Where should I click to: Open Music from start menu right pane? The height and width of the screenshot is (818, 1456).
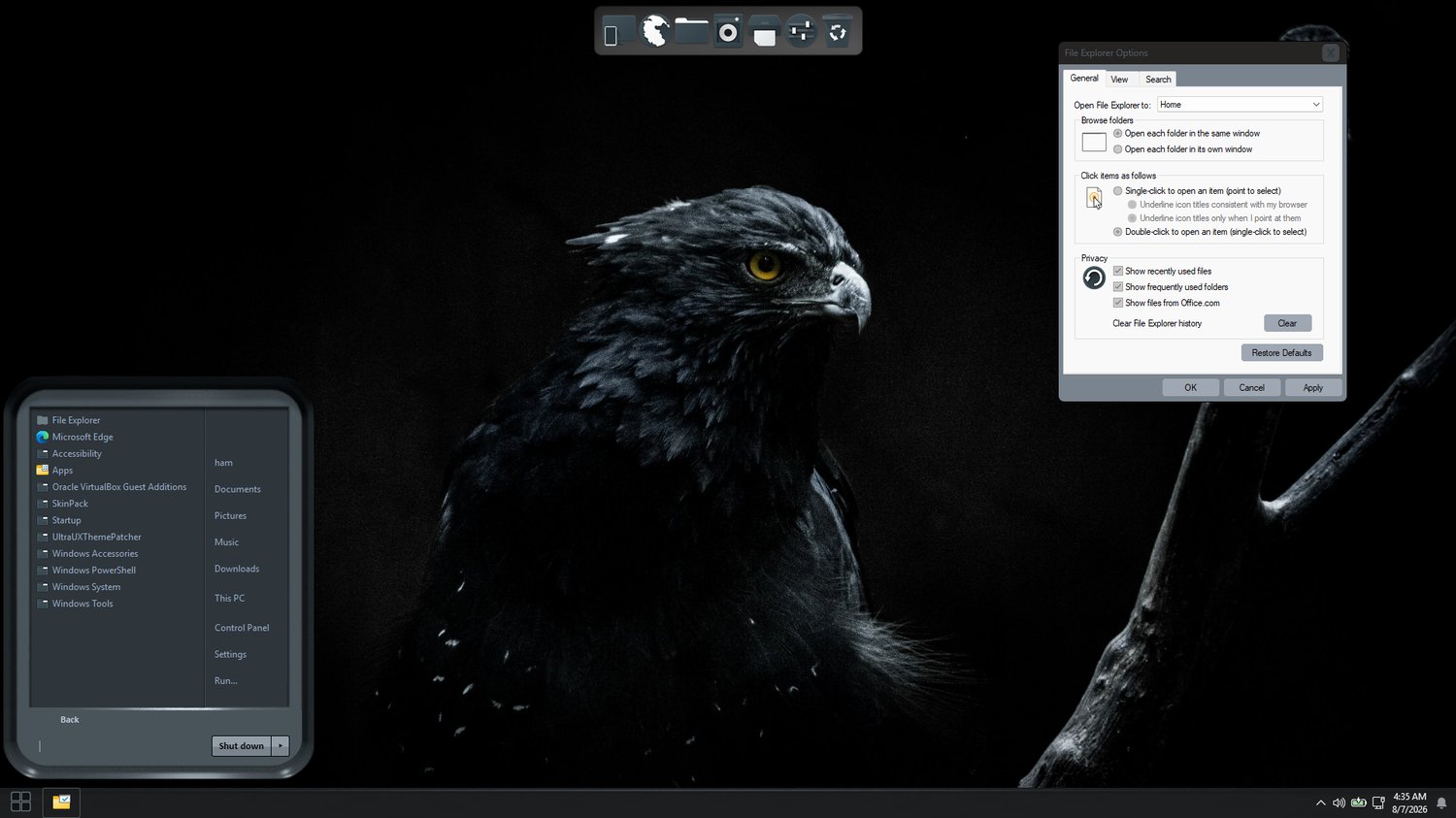click(226, 542)
